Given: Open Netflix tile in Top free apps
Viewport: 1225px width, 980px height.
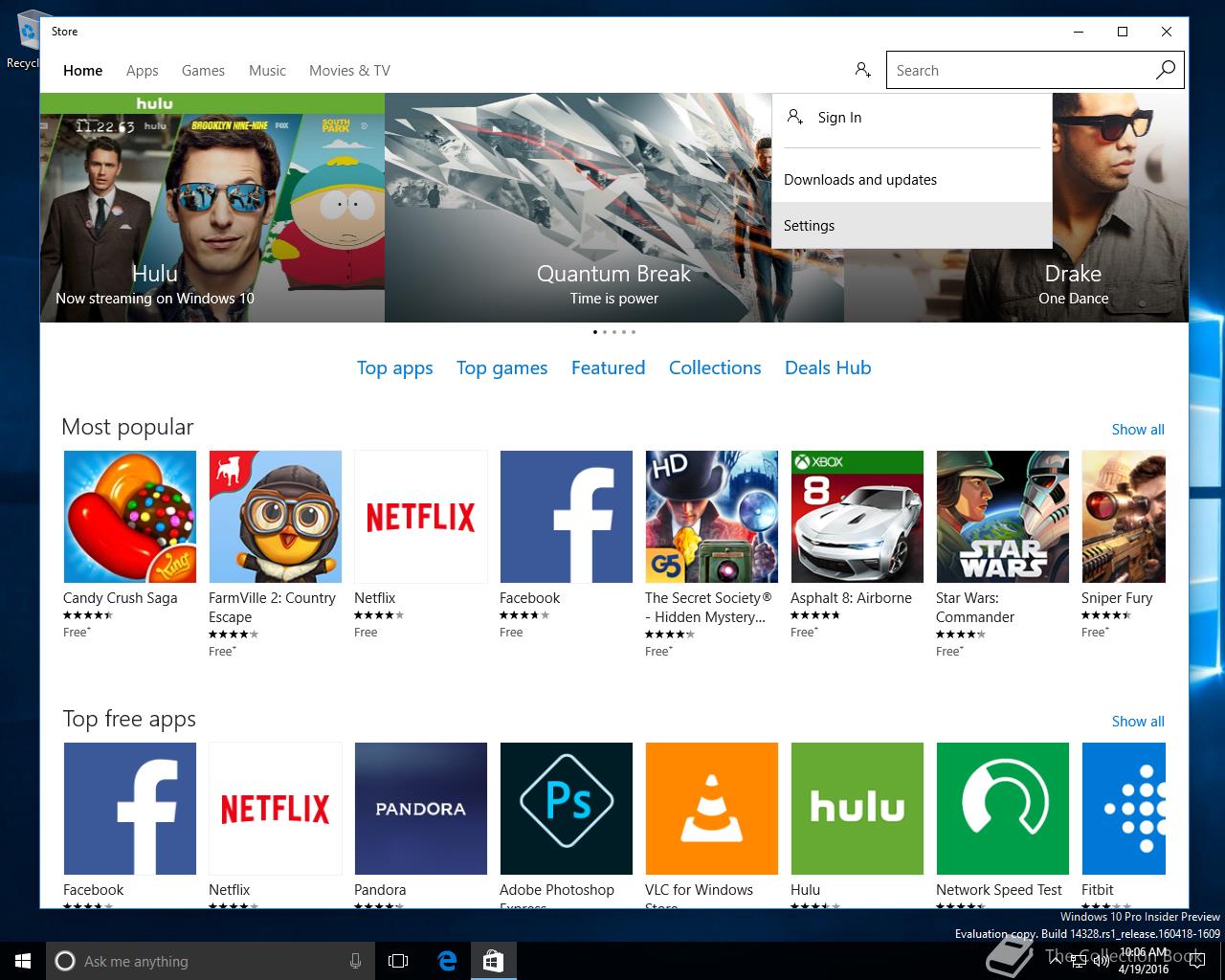Looking at the screenshot, I should 276,809.
